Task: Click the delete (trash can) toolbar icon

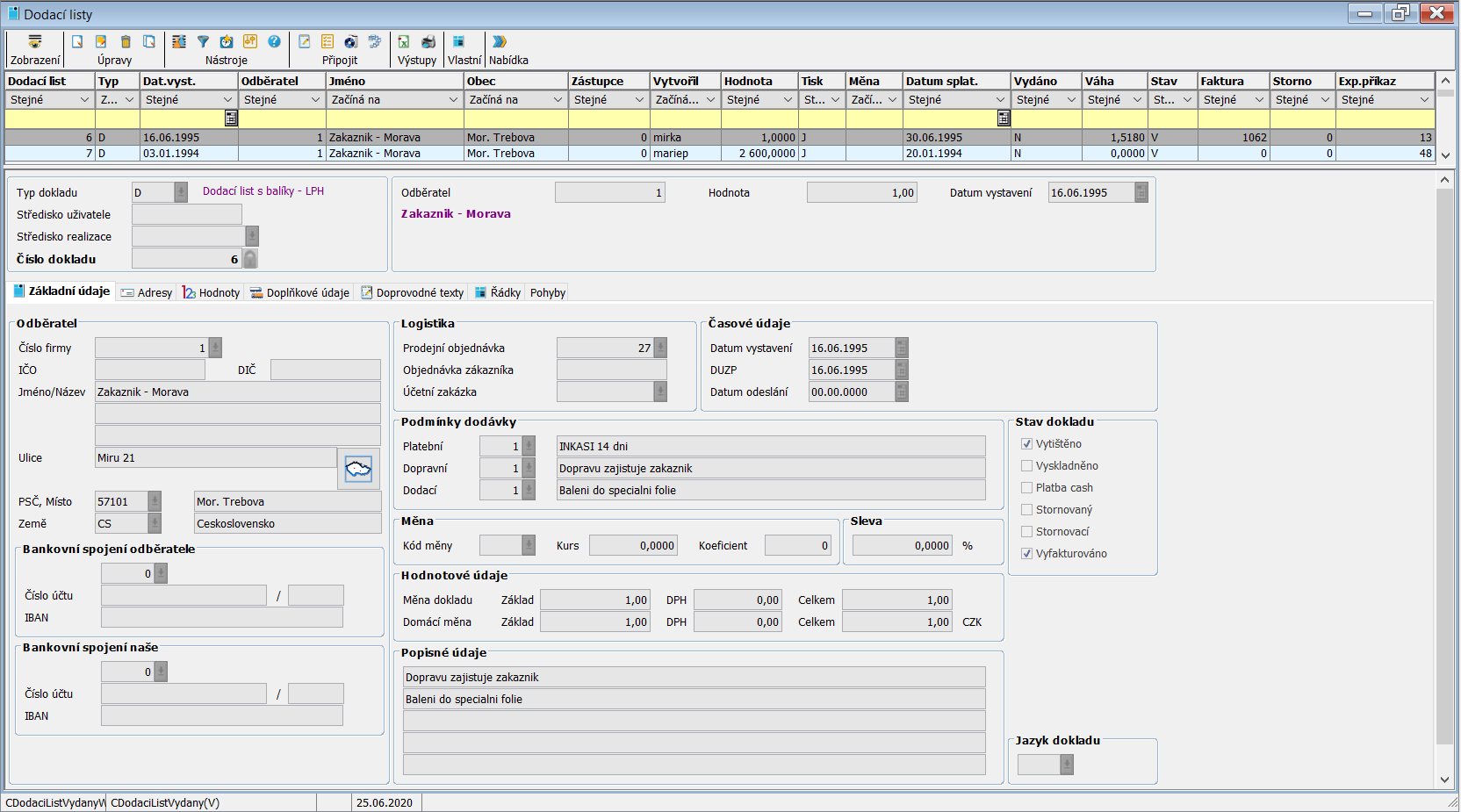Action: (x=126, y=41)
